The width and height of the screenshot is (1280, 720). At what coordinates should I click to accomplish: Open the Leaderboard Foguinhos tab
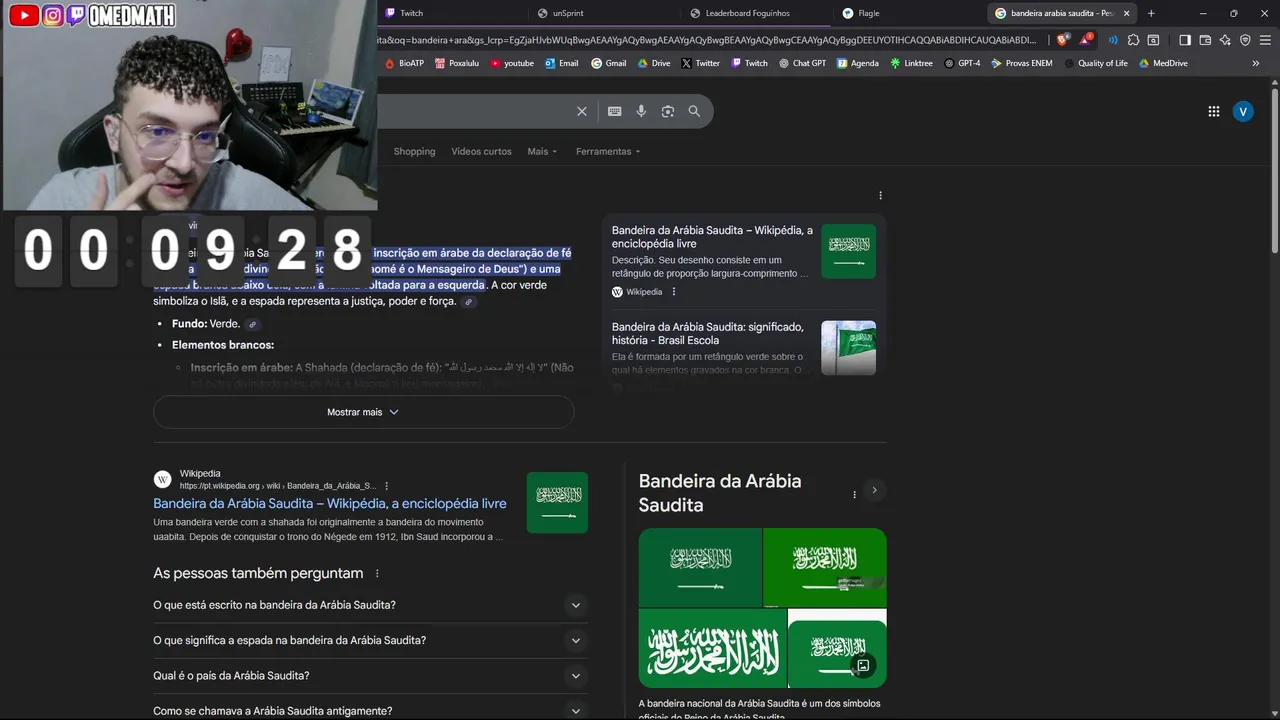pyautogui.click(x=755, y=13)
